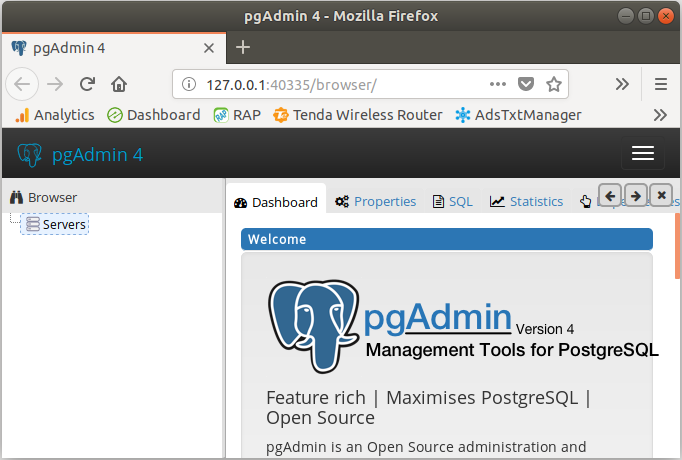Click the pgAdmin 4 elephant logo in header
The image size is (682, 460).
[x=30, y=155]
